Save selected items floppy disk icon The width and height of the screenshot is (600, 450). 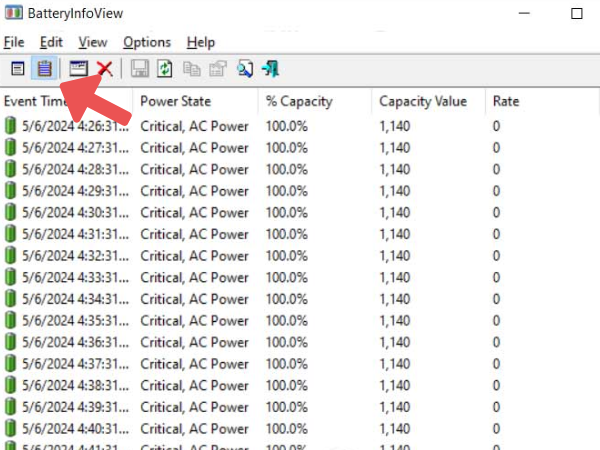click(140, 69)
